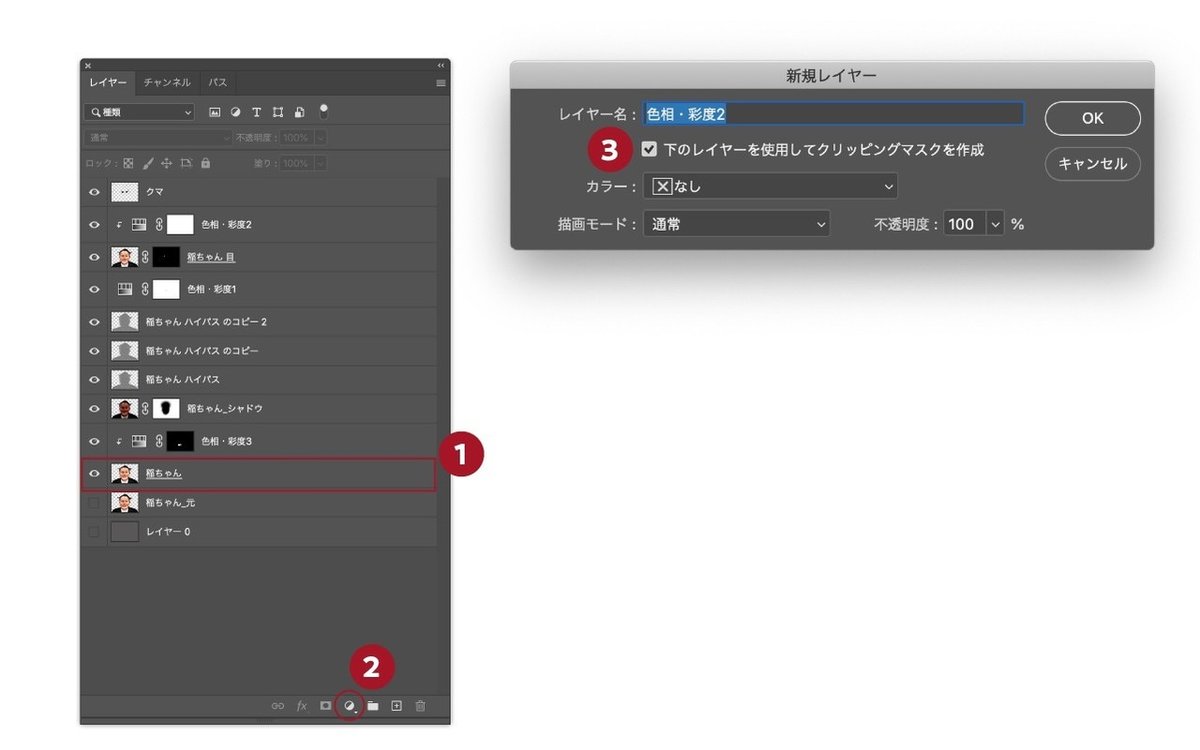Click the Link layers icon
Screen dimensions: 1200x750
[x=279, y=705]
